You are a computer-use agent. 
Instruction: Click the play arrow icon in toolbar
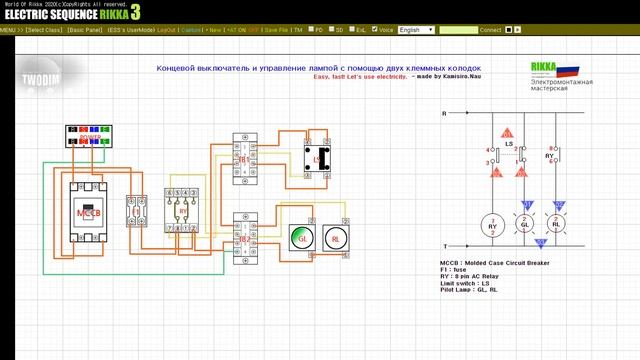pyautogui.click(x=518, y=30)
